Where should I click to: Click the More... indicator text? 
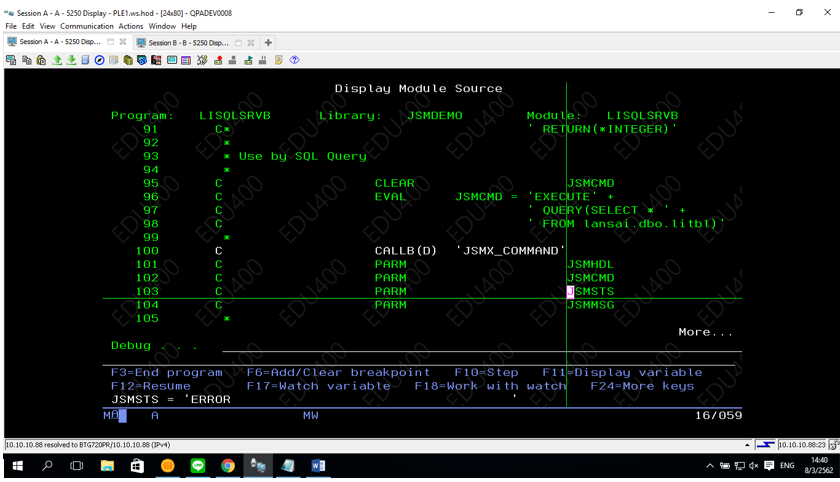point(705,332)
